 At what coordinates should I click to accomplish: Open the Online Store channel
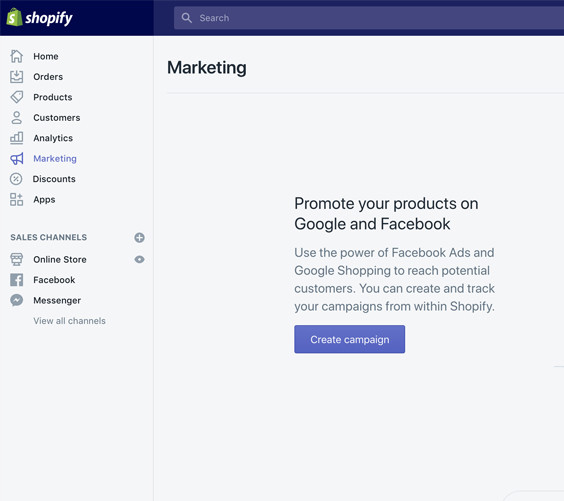tap(60, 260)
